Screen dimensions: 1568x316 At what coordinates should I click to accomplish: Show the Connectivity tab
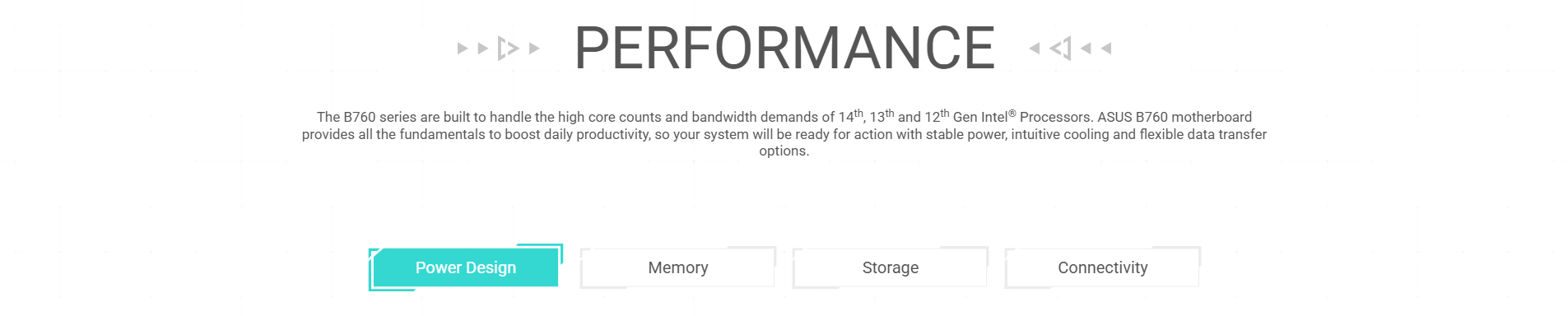(x=1103, y=267)
